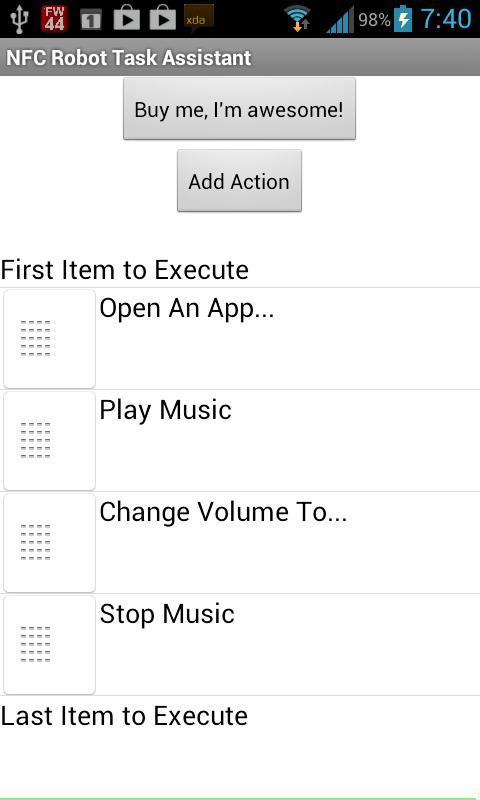
Task: Tap the 7:40 clock in status bar
Action: 446,19
